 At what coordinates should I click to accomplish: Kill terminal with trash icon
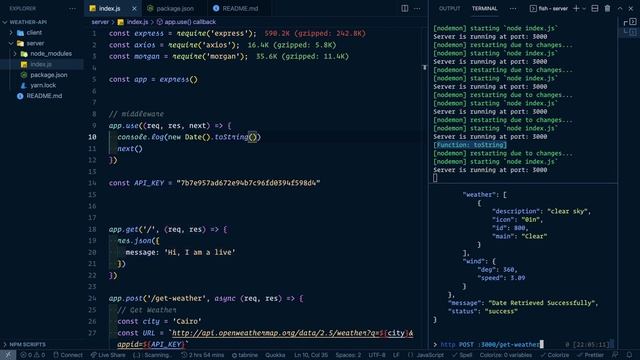(x=607, y=8)
